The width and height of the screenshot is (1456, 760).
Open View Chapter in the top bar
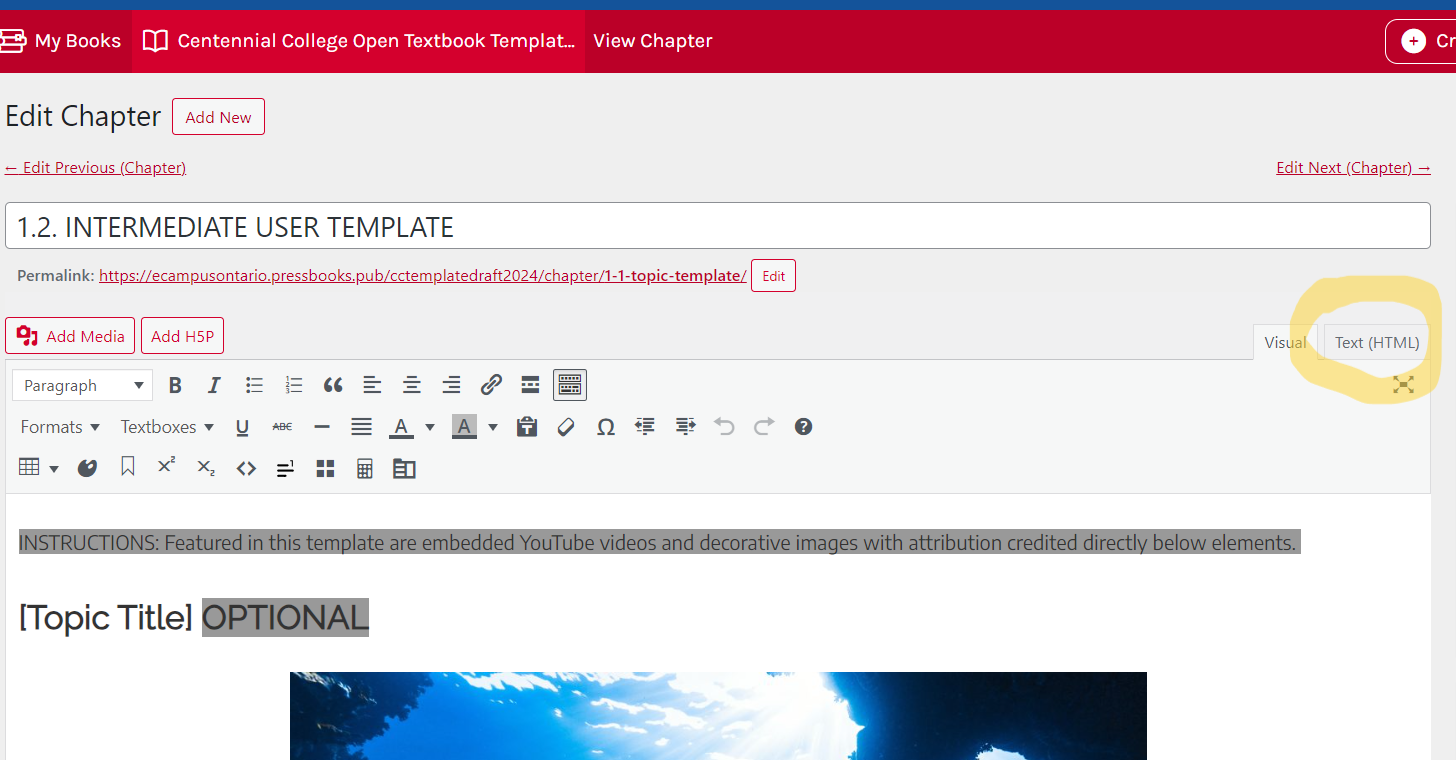point(652,41)
